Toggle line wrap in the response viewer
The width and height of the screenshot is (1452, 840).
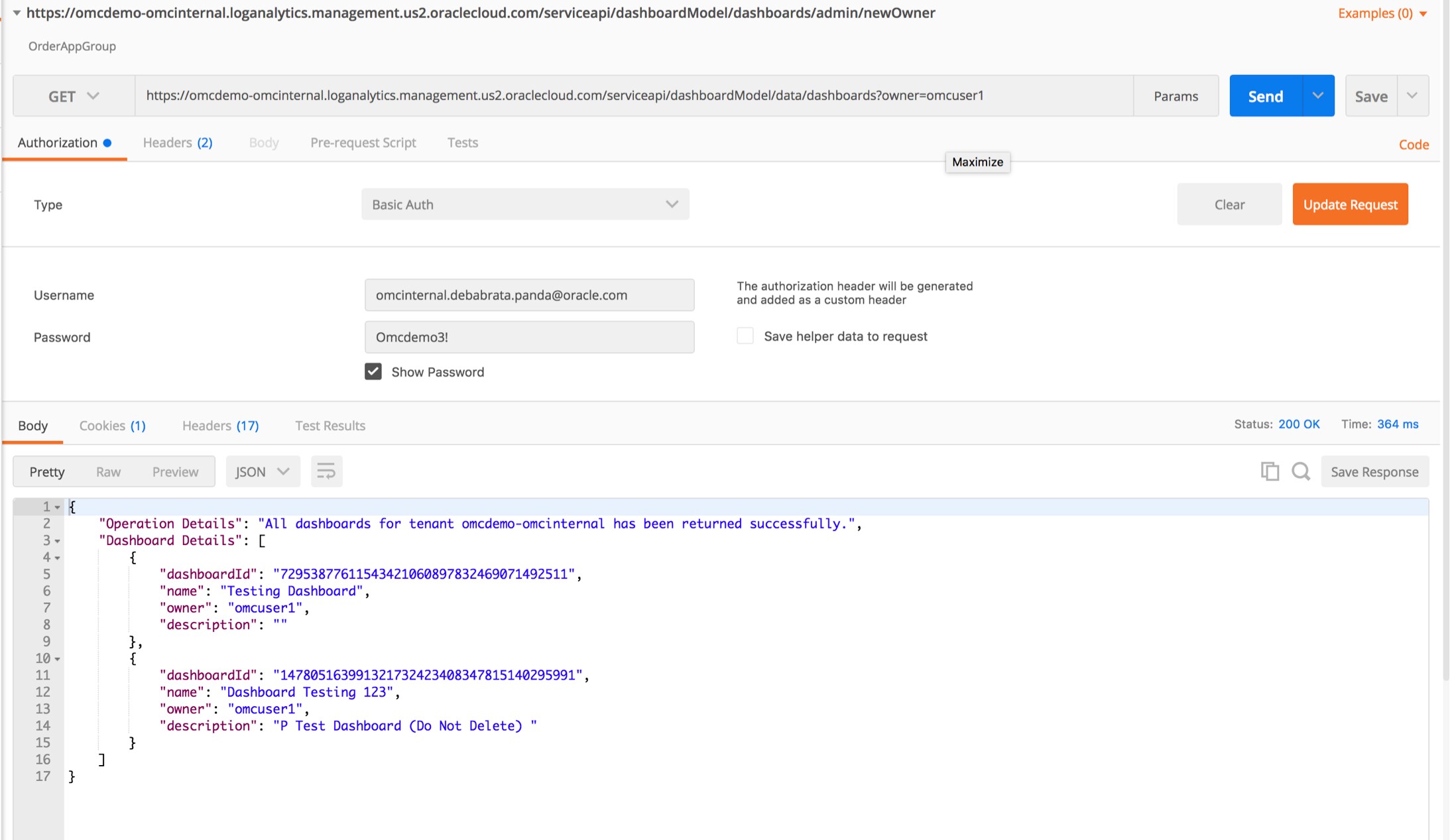[x=326, y=471]
